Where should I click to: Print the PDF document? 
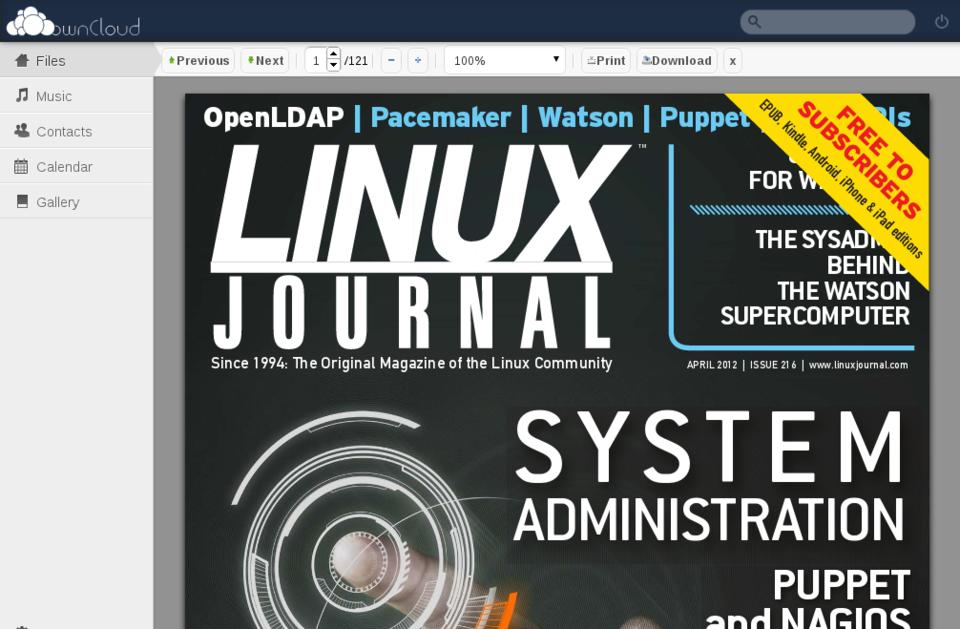tap(606, 61)
